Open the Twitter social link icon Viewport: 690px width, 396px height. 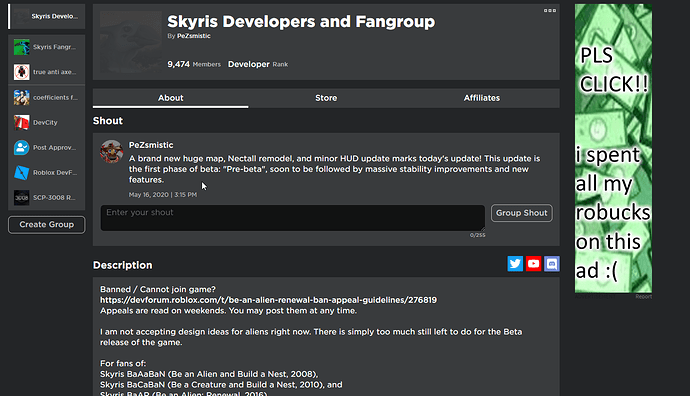pyautogui.click(x=515, y=264)
